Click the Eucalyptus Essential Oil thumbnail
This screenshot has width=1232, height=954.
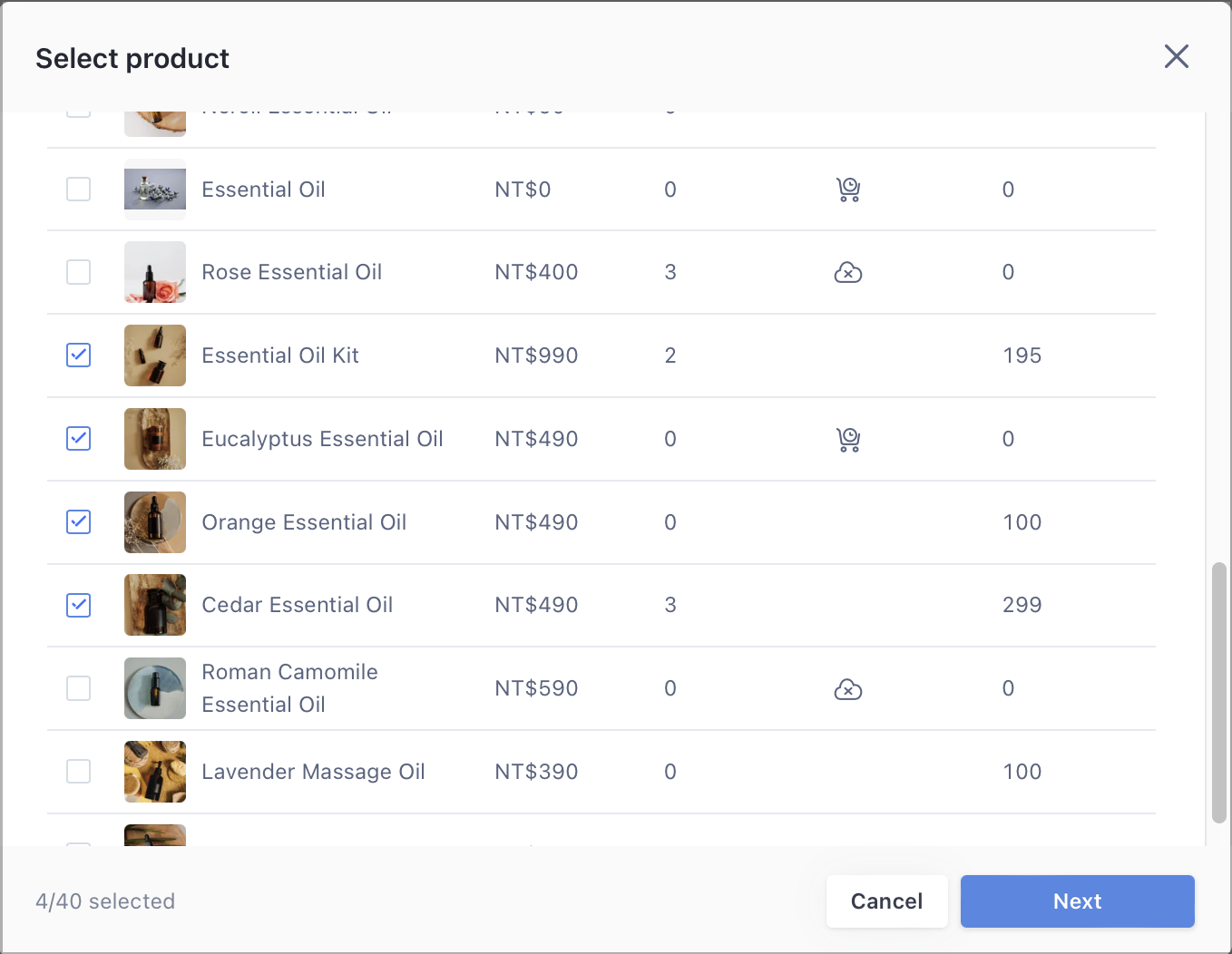155,439
